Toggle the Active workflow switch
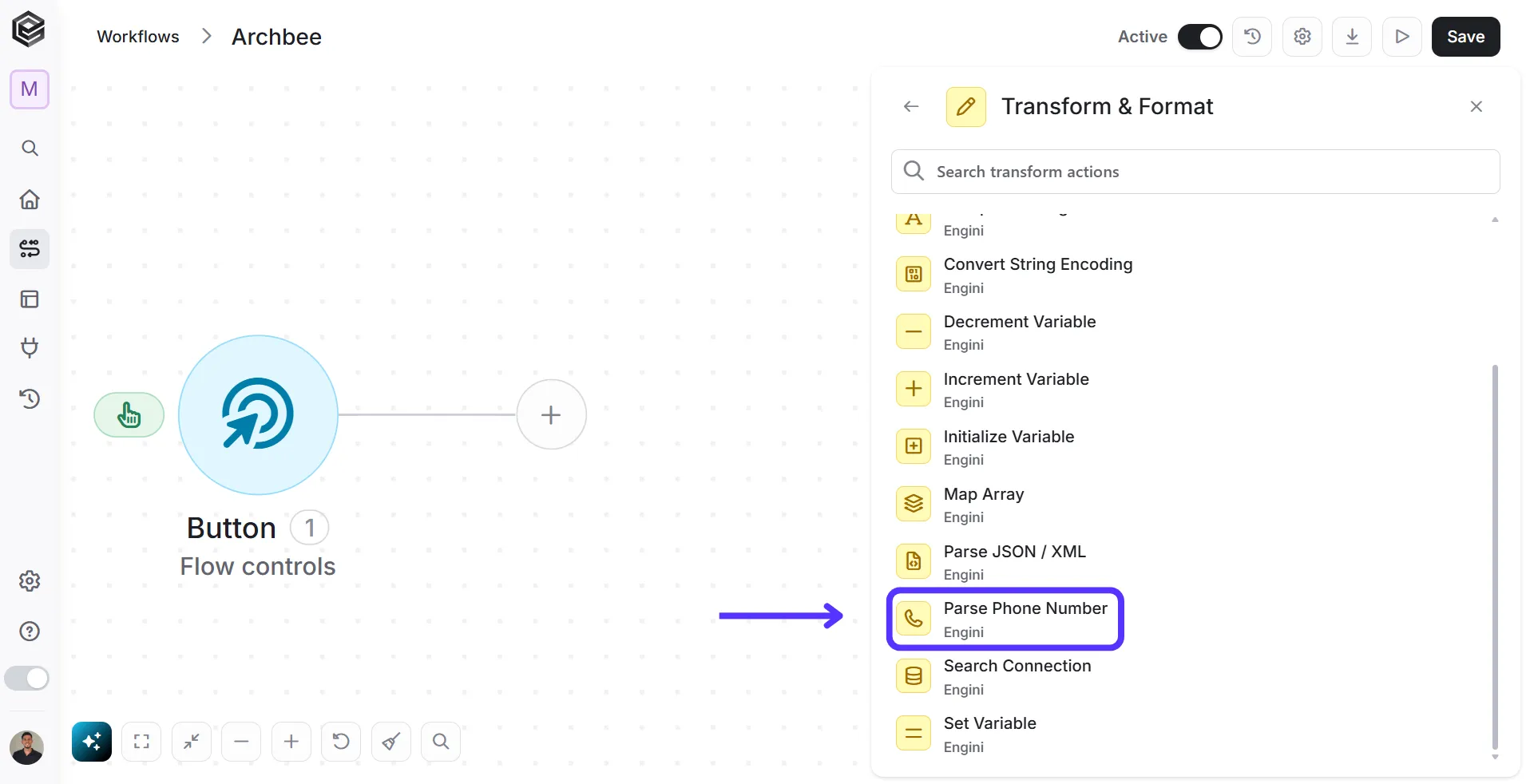 pyautogui.click(x=1199, y=37)
